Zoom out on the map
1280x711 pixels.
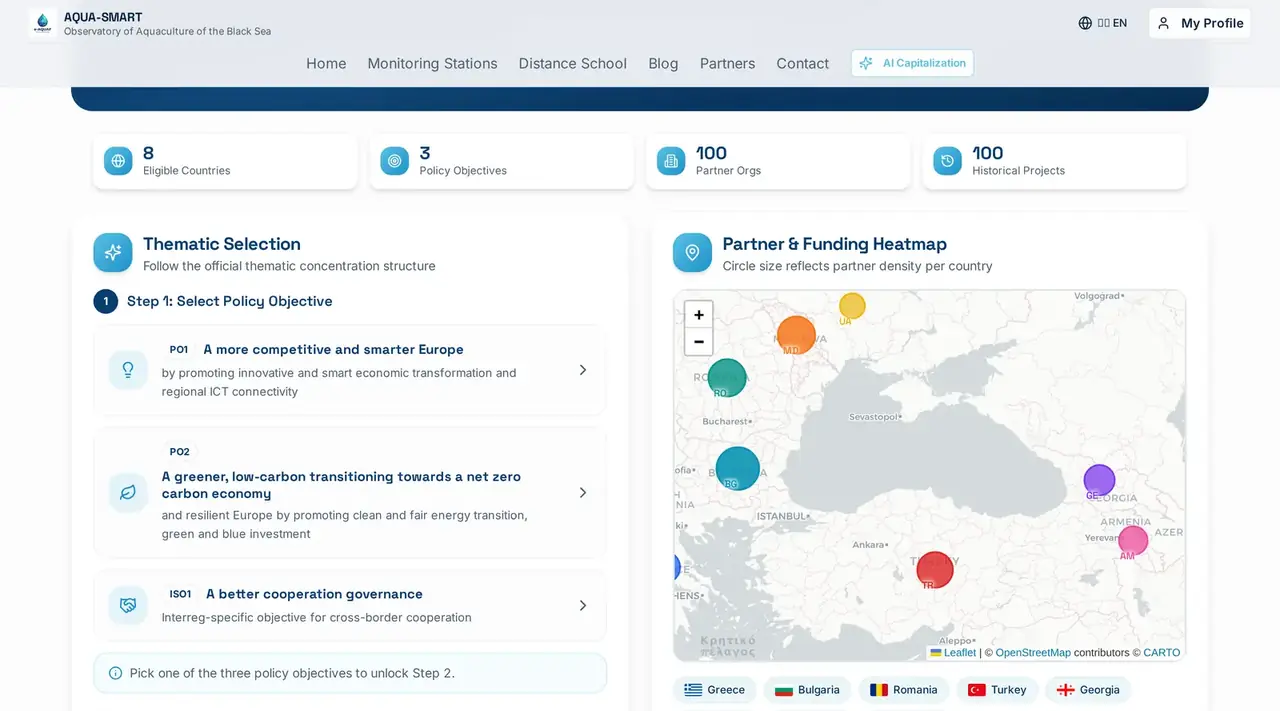click(699, 342)
